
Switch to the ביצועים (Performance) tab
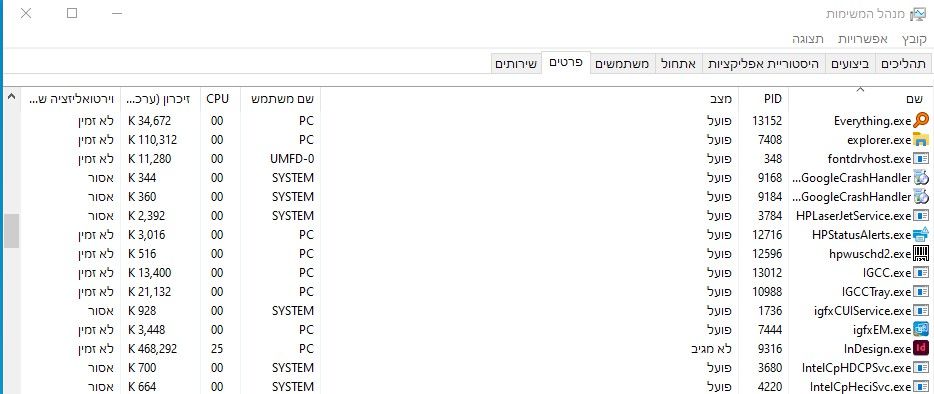(850, 64)
